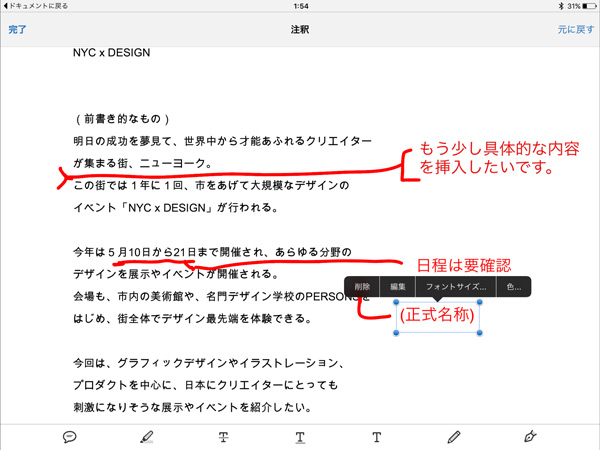Open the フォントサイズ... option
This screenshot has width=600, height=450.
click(456, 287)
